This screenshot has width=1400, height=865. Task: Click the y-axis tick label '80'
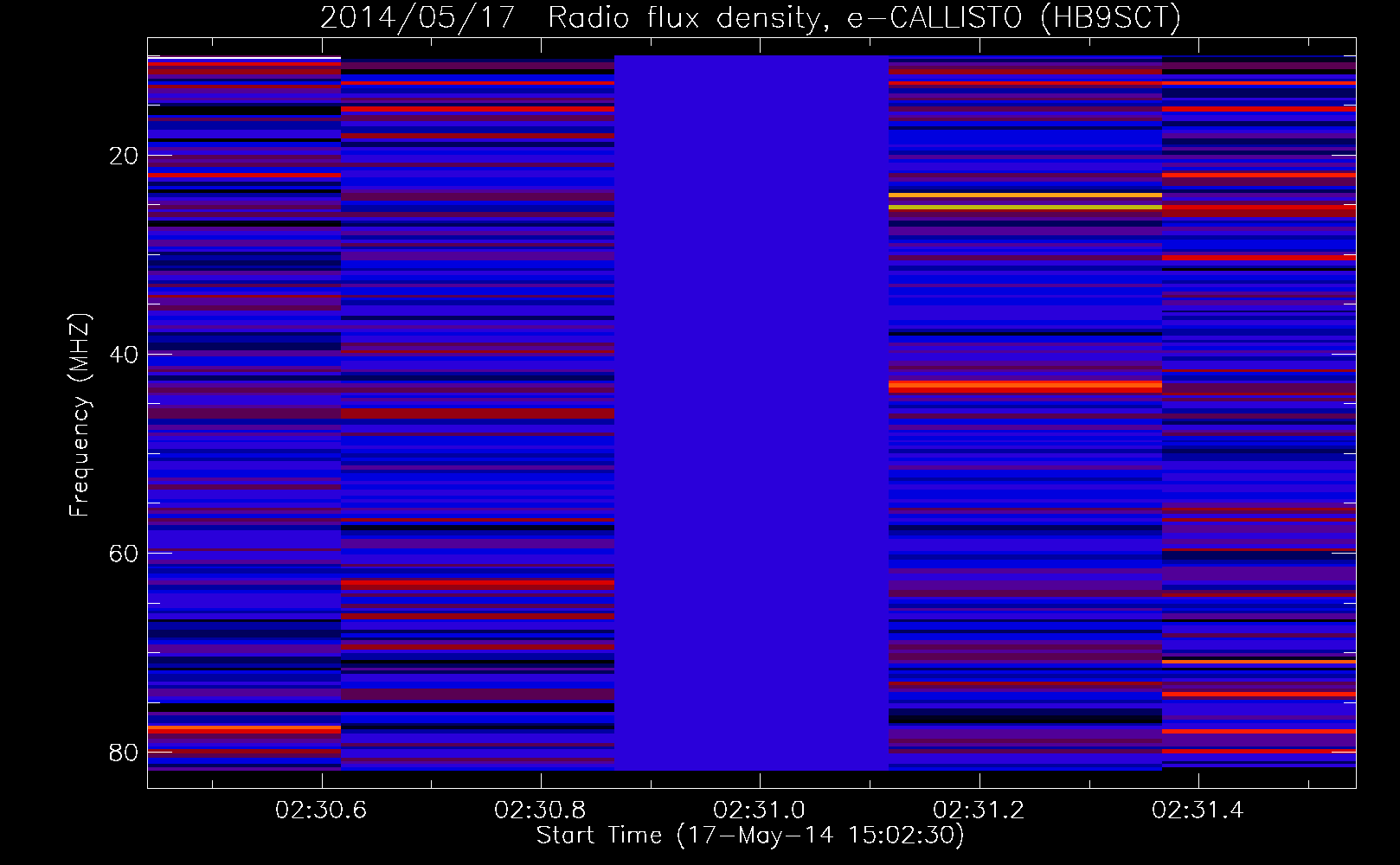[x=124, y=753]
